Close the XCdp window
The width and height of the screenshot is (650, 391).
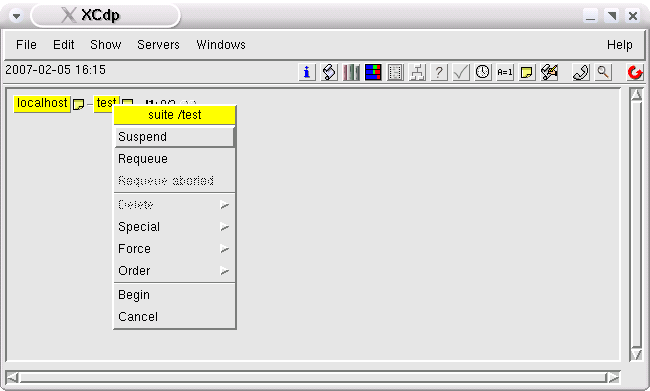coord(633,16)
